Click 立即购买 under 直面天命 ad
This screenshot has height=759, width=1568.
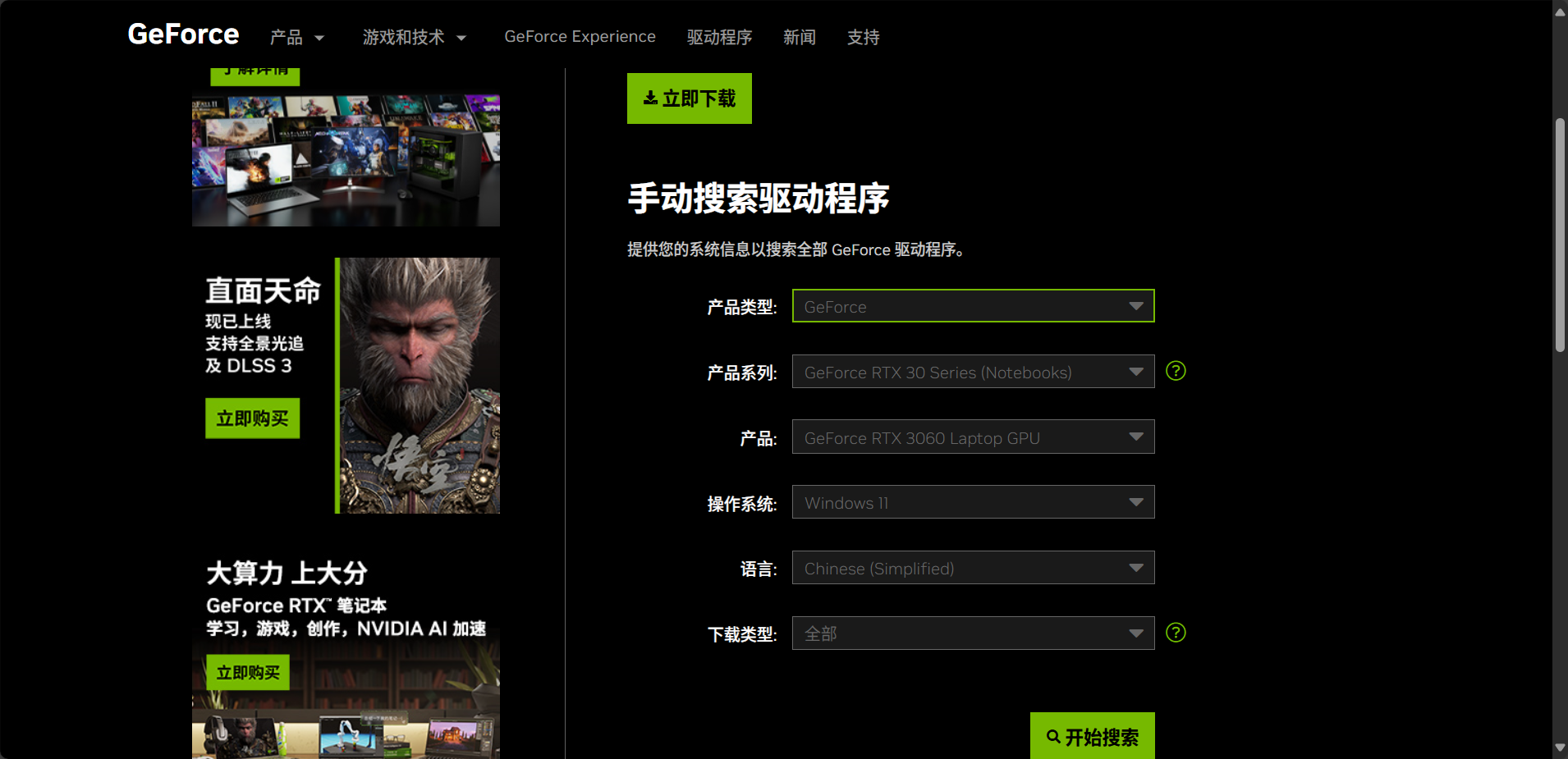coord(252,418)
